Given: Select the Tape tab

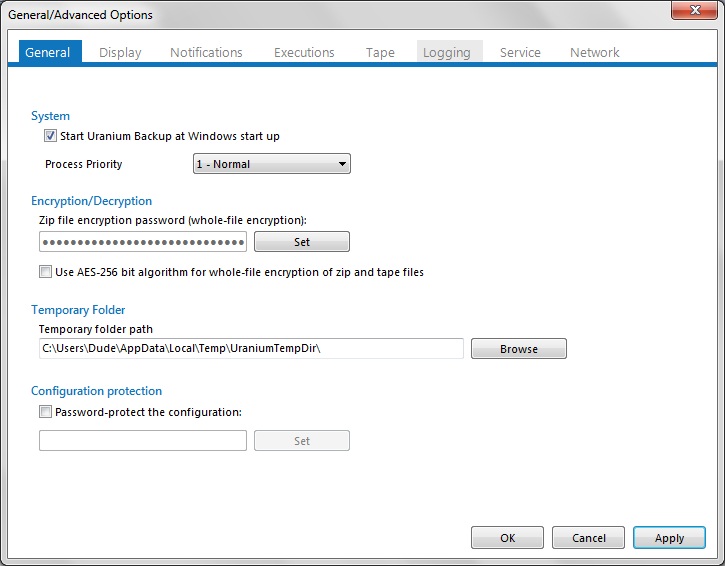Looking at the screenshot, I should coord(380,52).
